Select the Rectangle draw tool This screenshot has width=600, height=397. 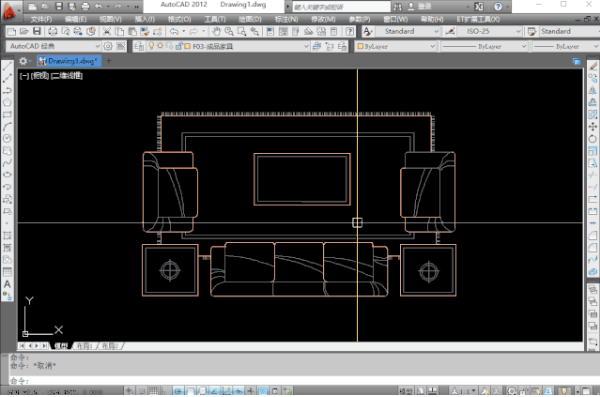click(x=7, y=114)
